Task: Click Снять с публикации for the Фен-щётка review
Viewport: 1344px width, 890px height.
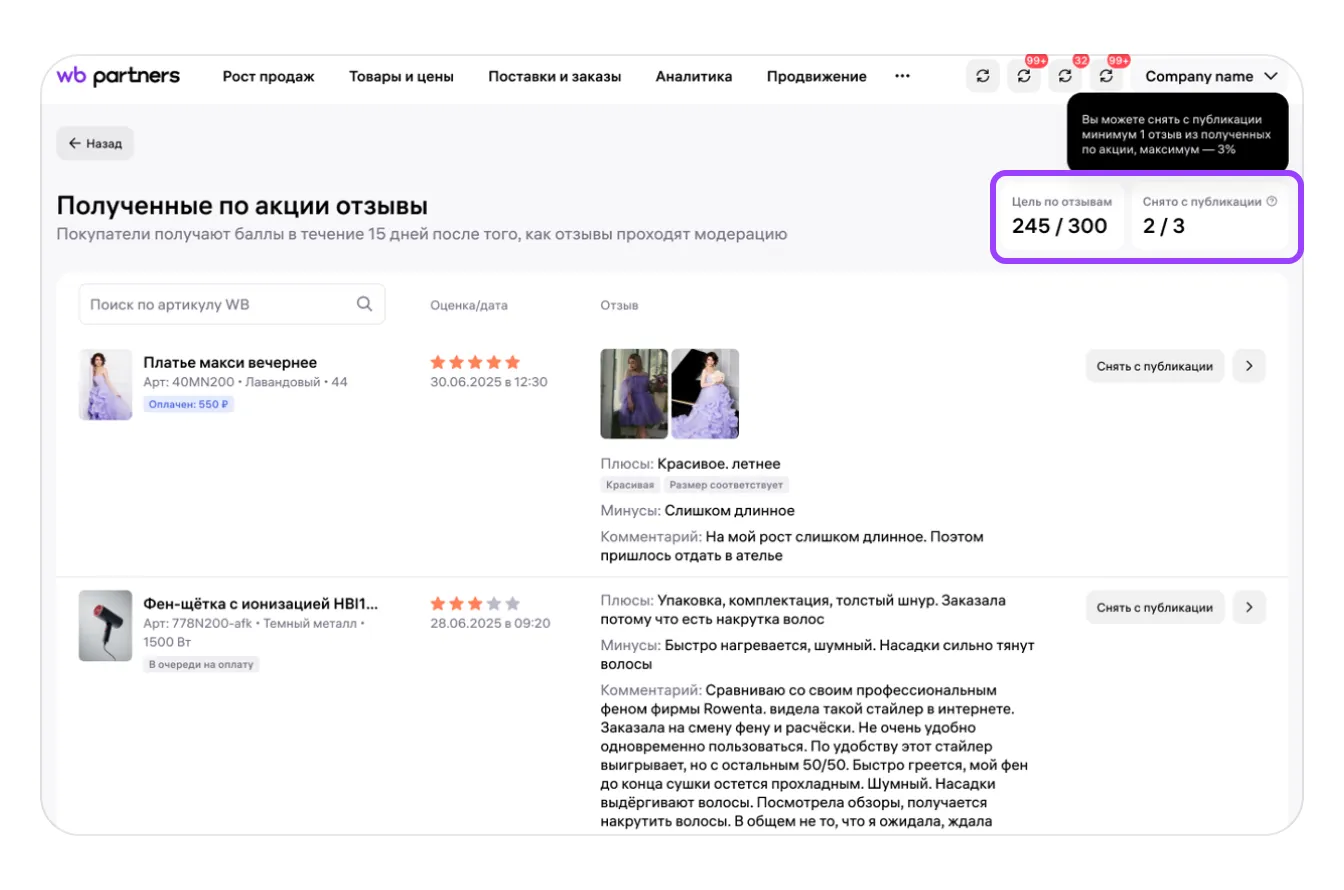Action: coord(1154,607)
